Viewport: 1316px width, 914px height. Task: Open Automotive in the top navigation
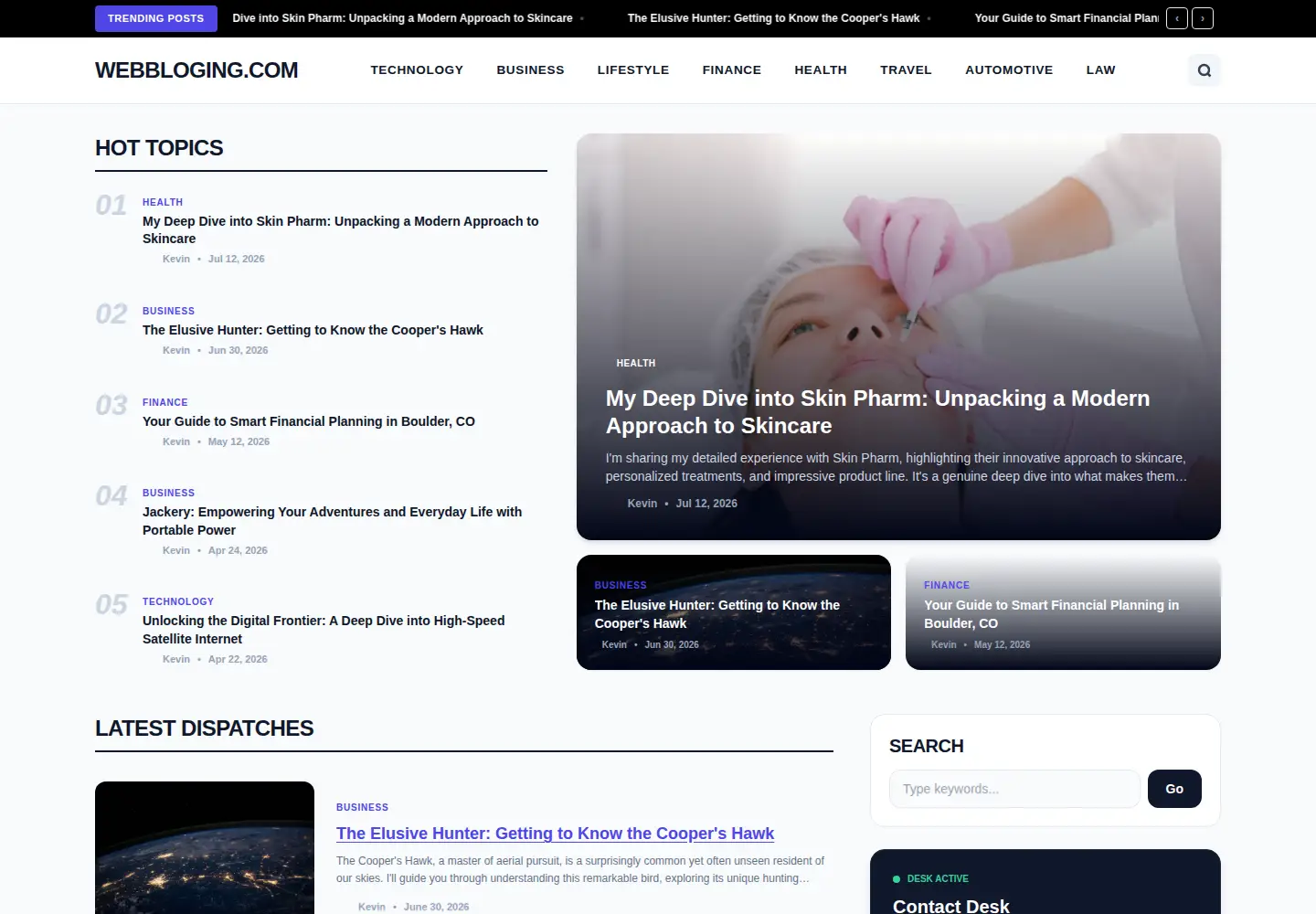coord(1009,70)
